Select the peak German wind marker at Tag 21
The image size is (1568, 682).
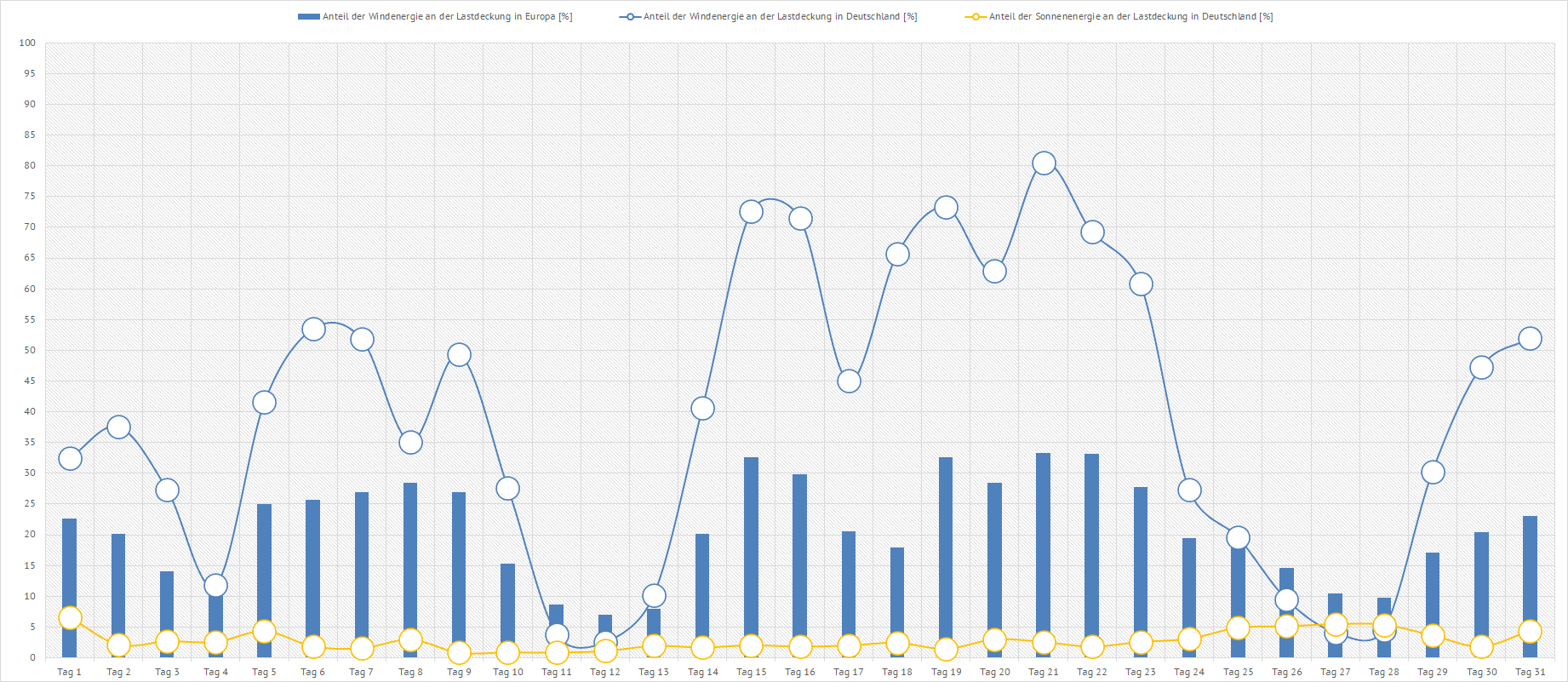click(1044, 163)
